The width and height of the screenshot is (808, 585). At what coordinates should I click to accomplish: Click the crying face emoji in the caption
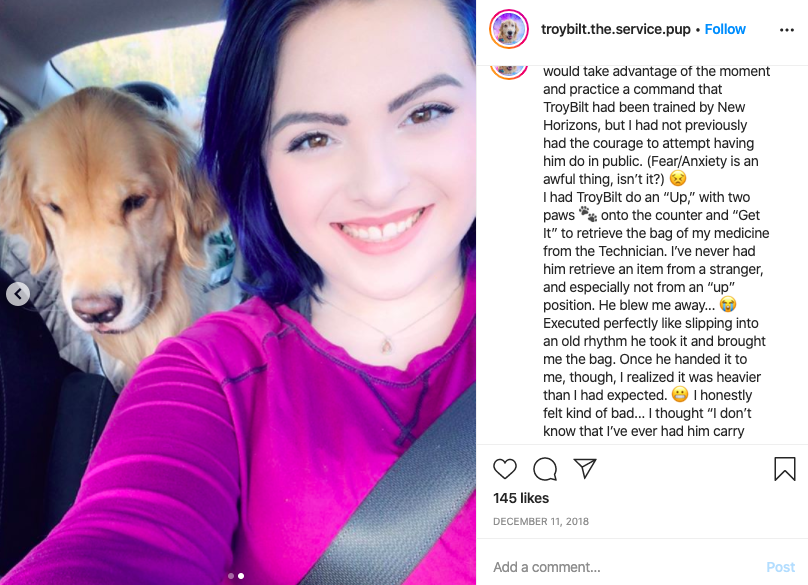click(x=728, y=304)
